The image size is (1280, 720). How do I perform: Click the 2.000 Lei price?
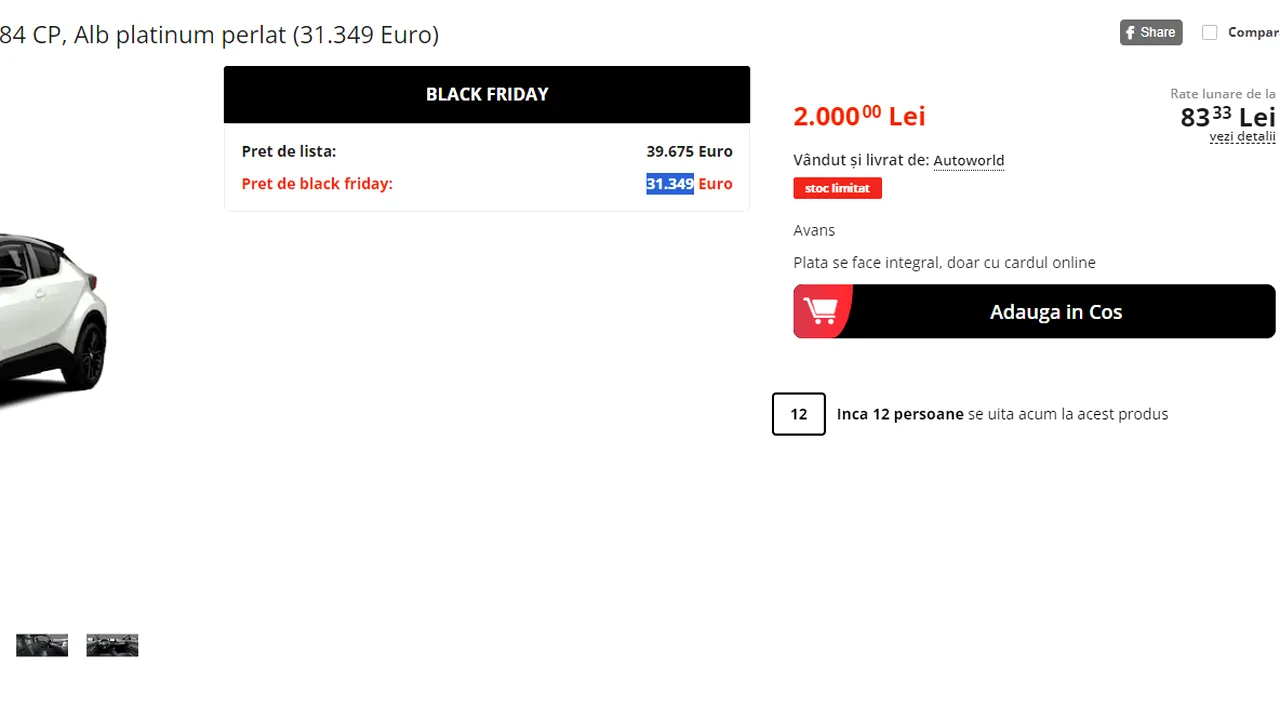pyautogui.click(x=859, y=116)
